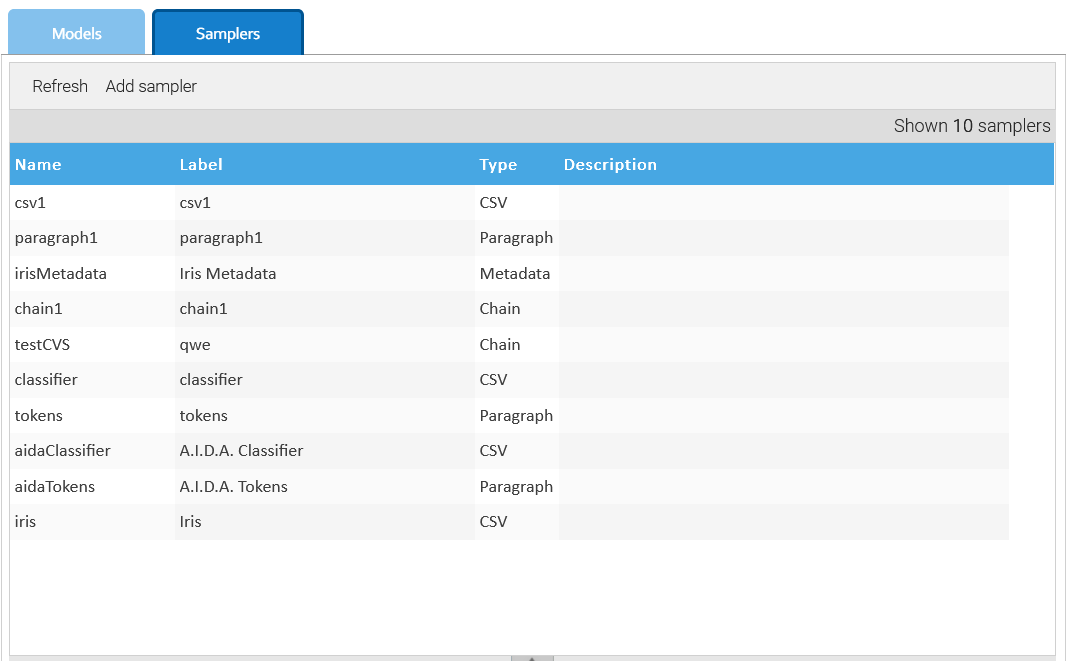Select the aidaClassifier sampler name
Image resolution: width=1067 pixels, height=661 pixels.
[93, 451]
